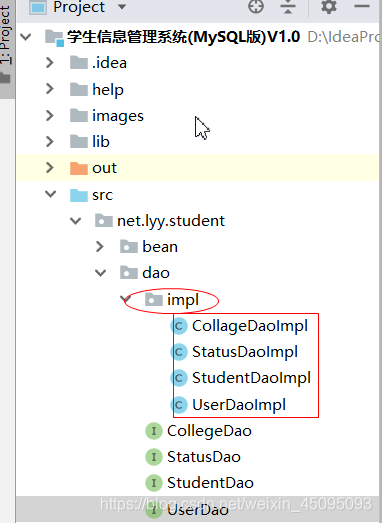Select the help folder name
Screen dimensions: 382x523
click(x=108, y=90)
